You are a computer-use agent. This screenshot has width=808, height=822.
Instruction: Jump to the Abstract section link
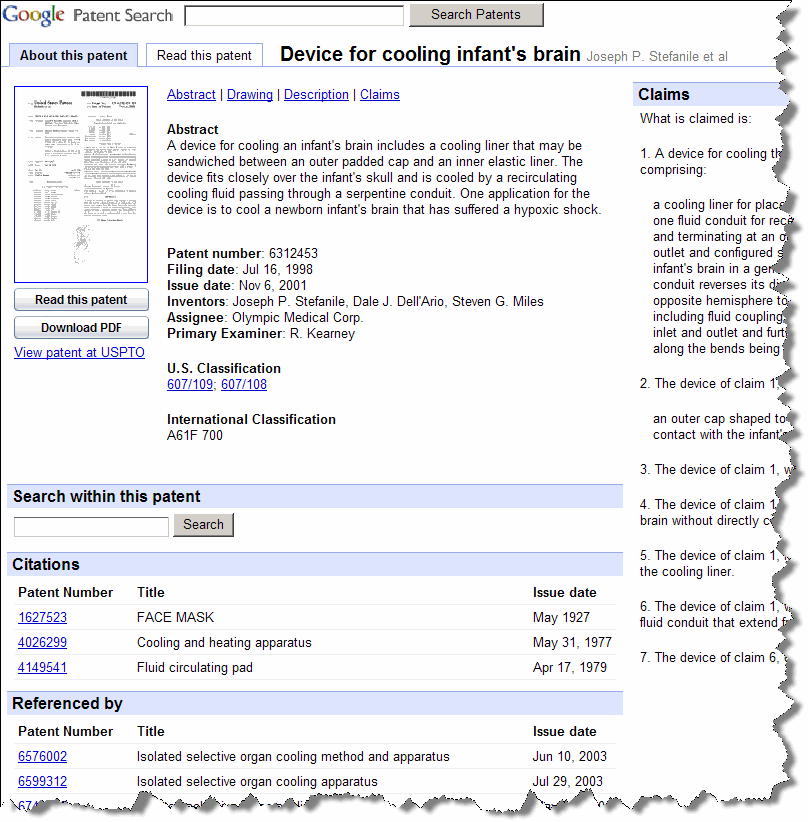click(191, 94)
